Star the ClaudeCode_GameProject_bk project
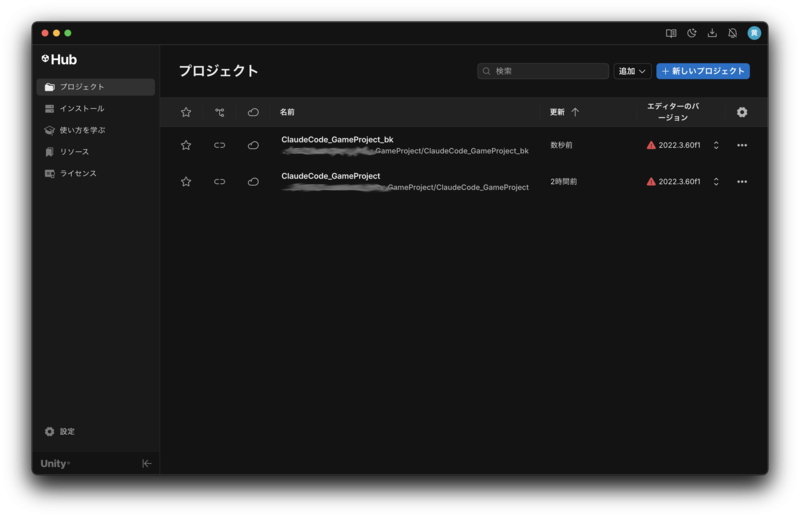 (x=186, y=145)
